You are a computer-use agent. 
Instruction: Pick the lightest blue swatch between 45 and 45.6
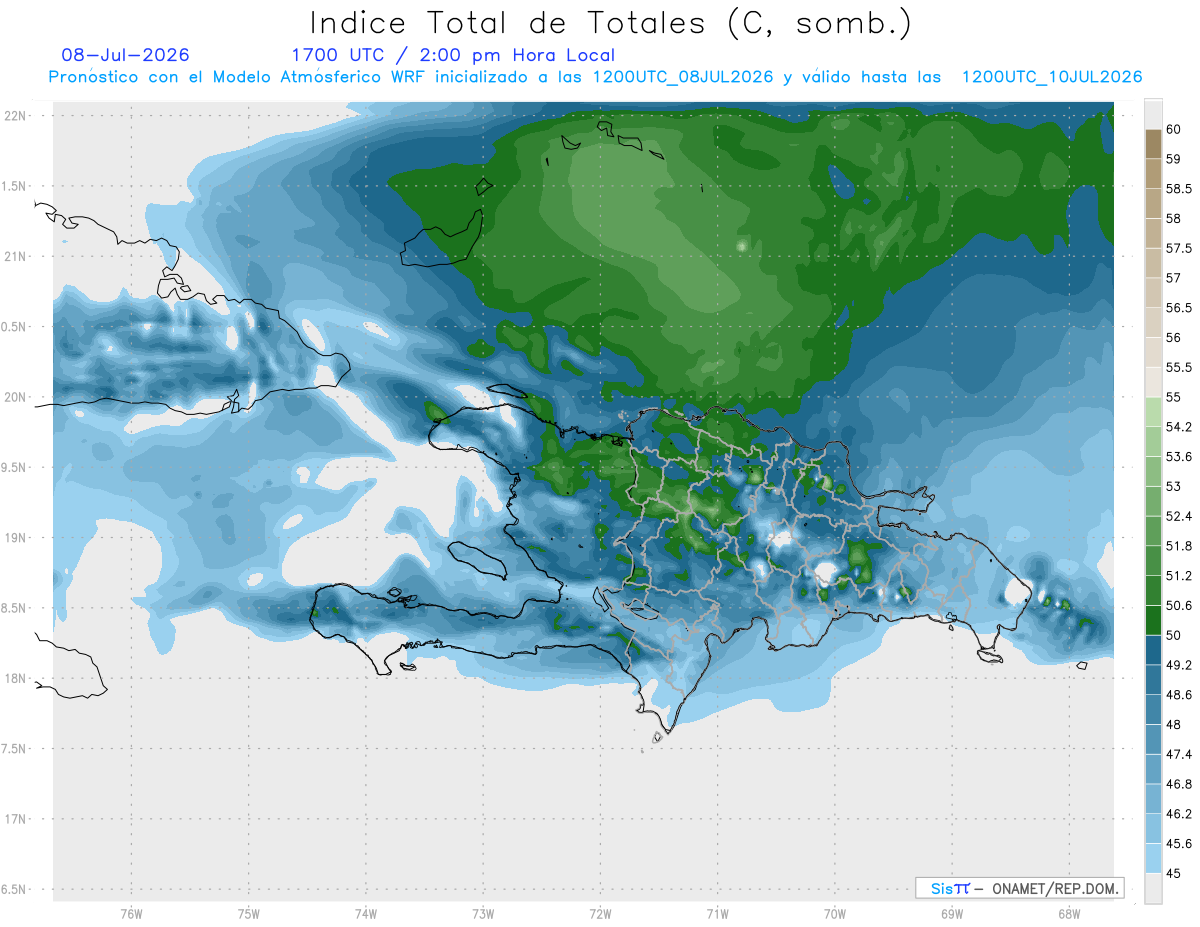(1153, 858)
